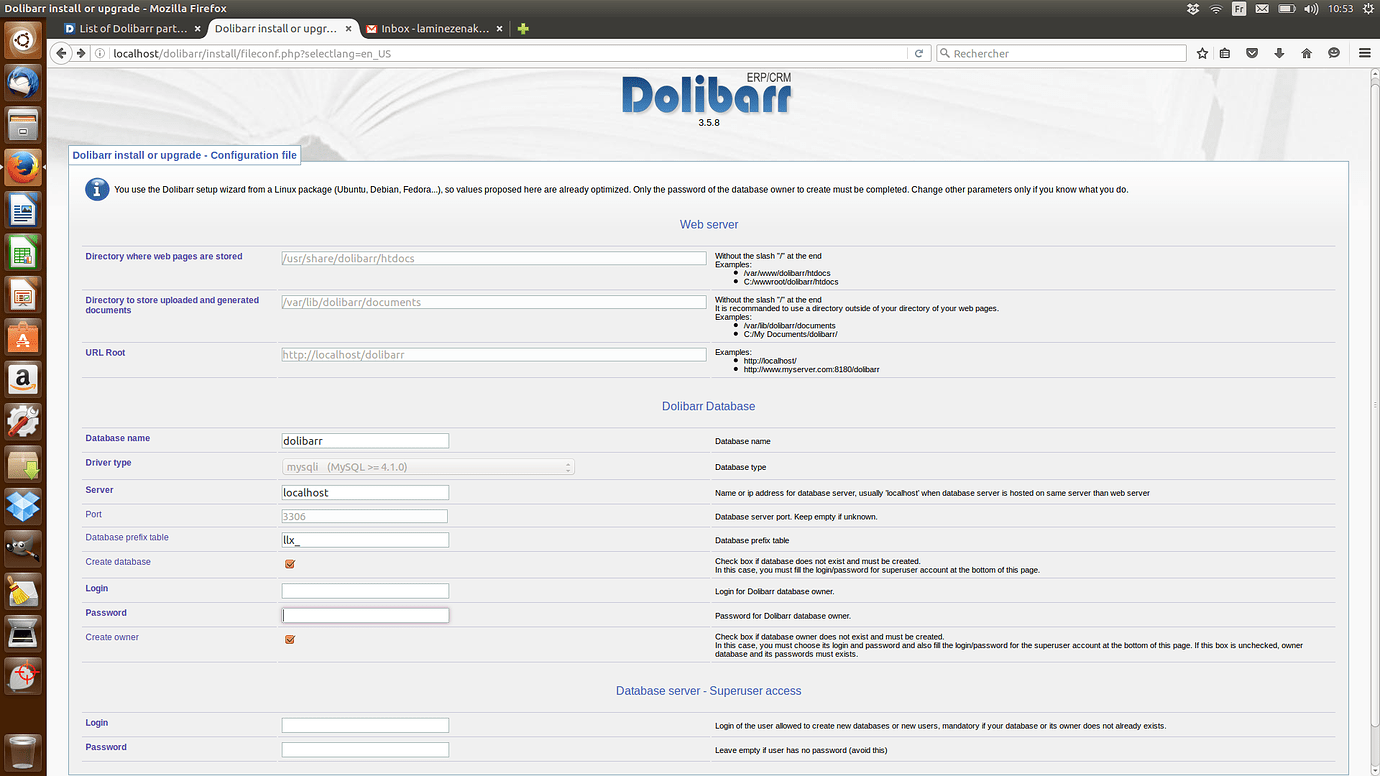The width and height of the screenshot is (1380, 776).
Task: Click the Database prefix table field
Action: [365, 540]
